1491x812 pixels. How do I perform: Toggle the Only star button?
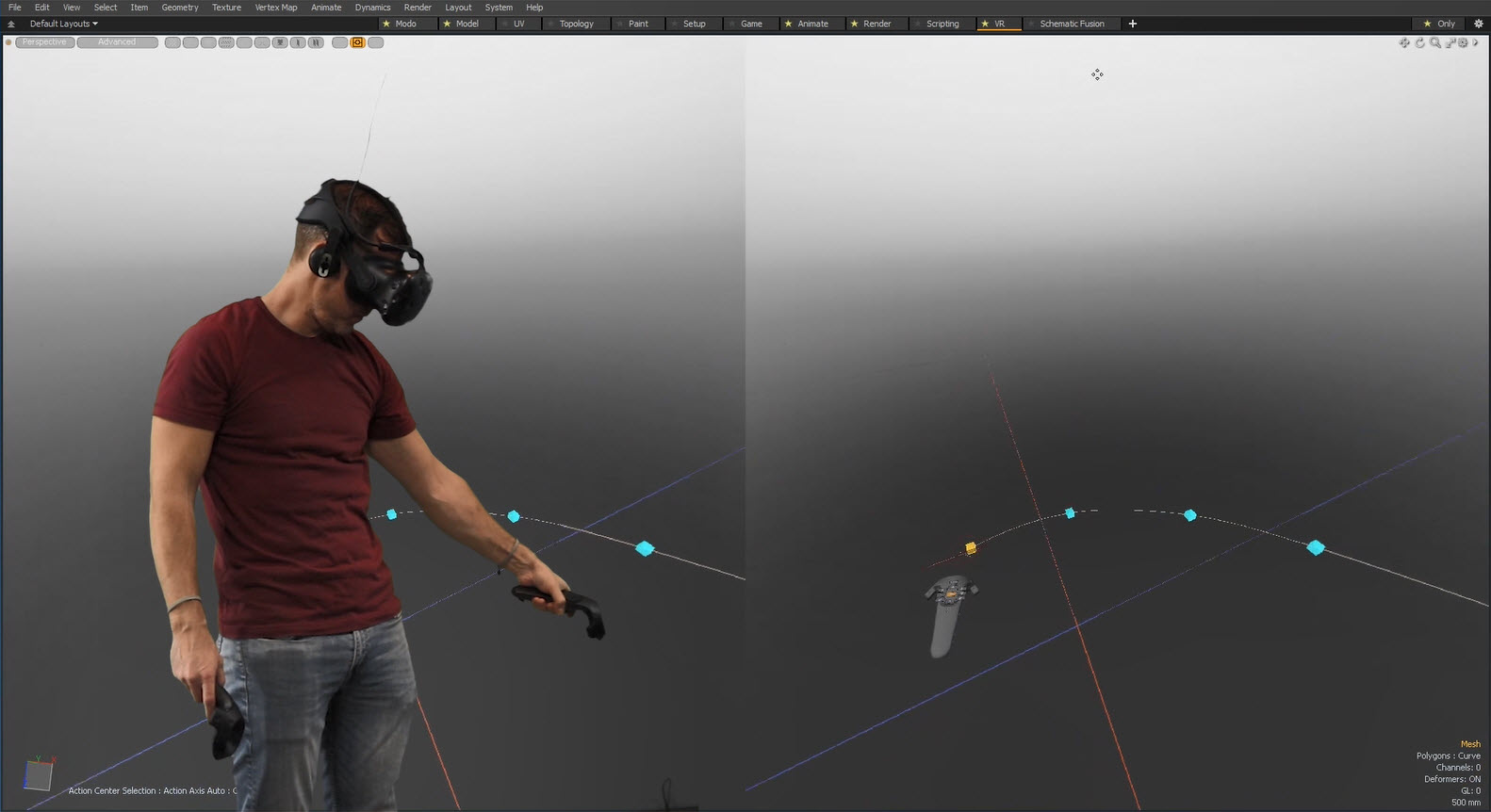[1427, 24]
